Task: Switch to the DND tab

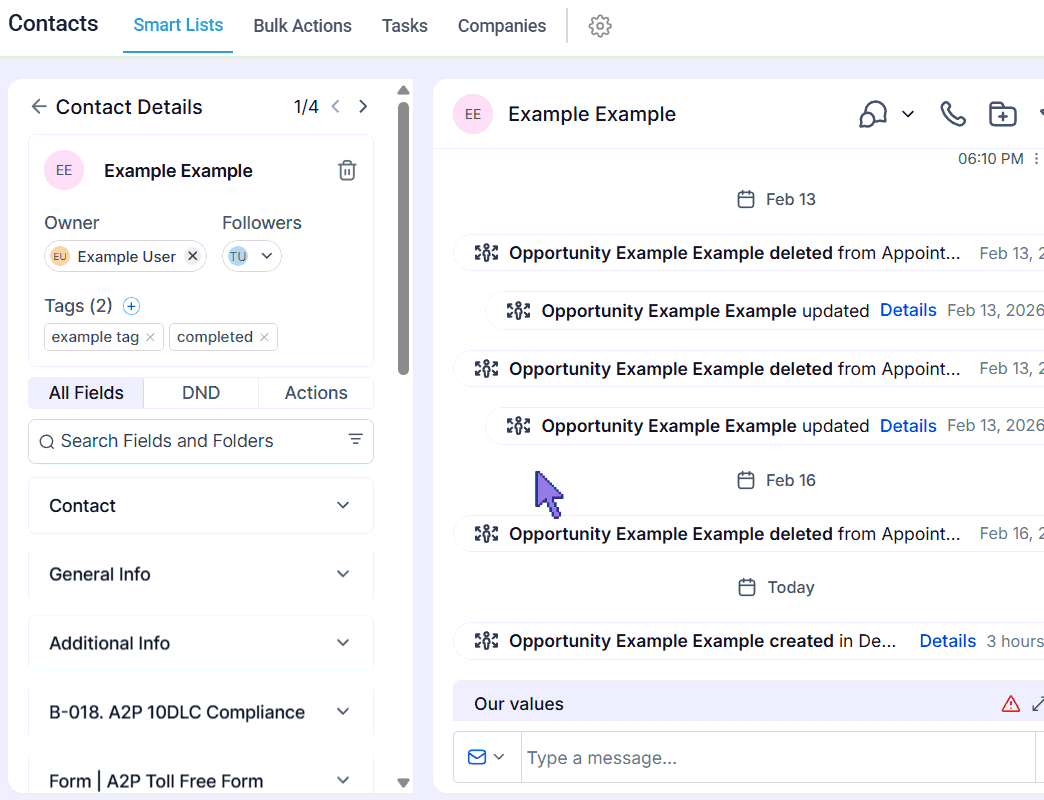Action: [200, 392]
